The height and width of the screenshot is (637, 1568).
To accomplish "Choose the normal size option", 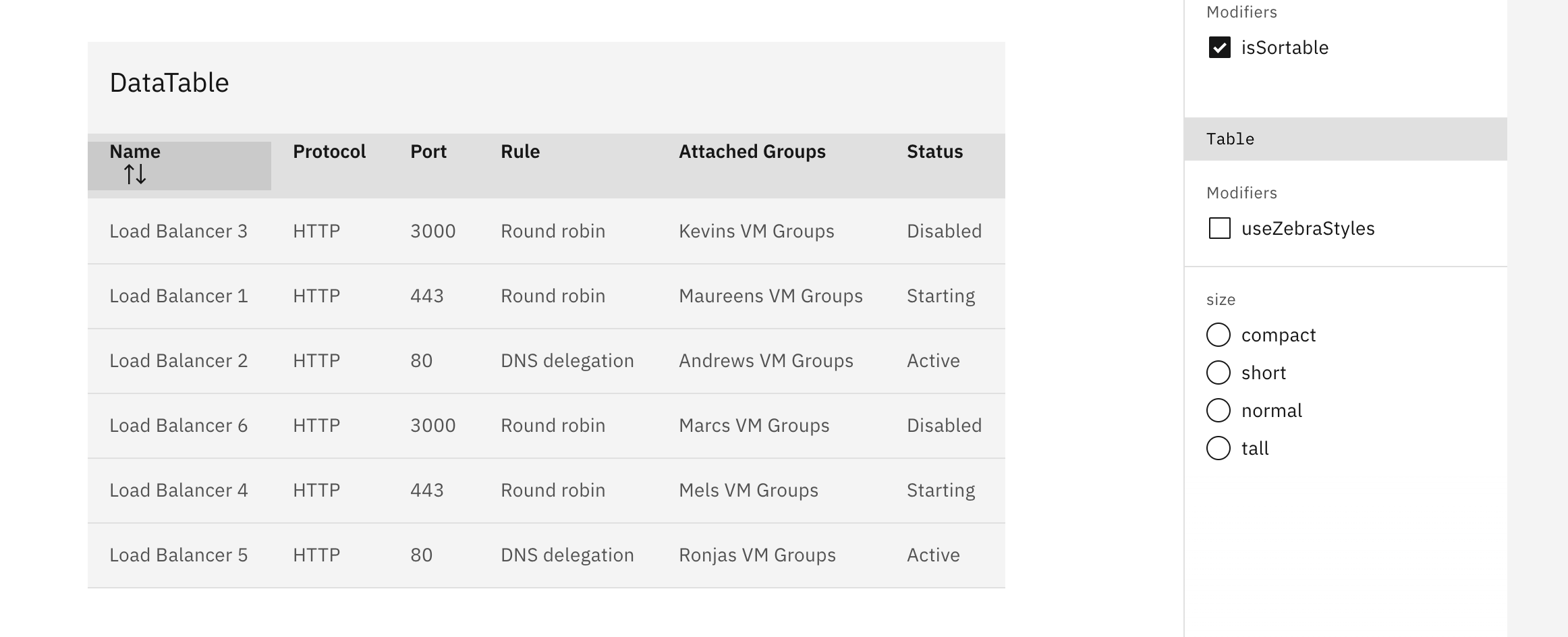I will pos(1219,410).
